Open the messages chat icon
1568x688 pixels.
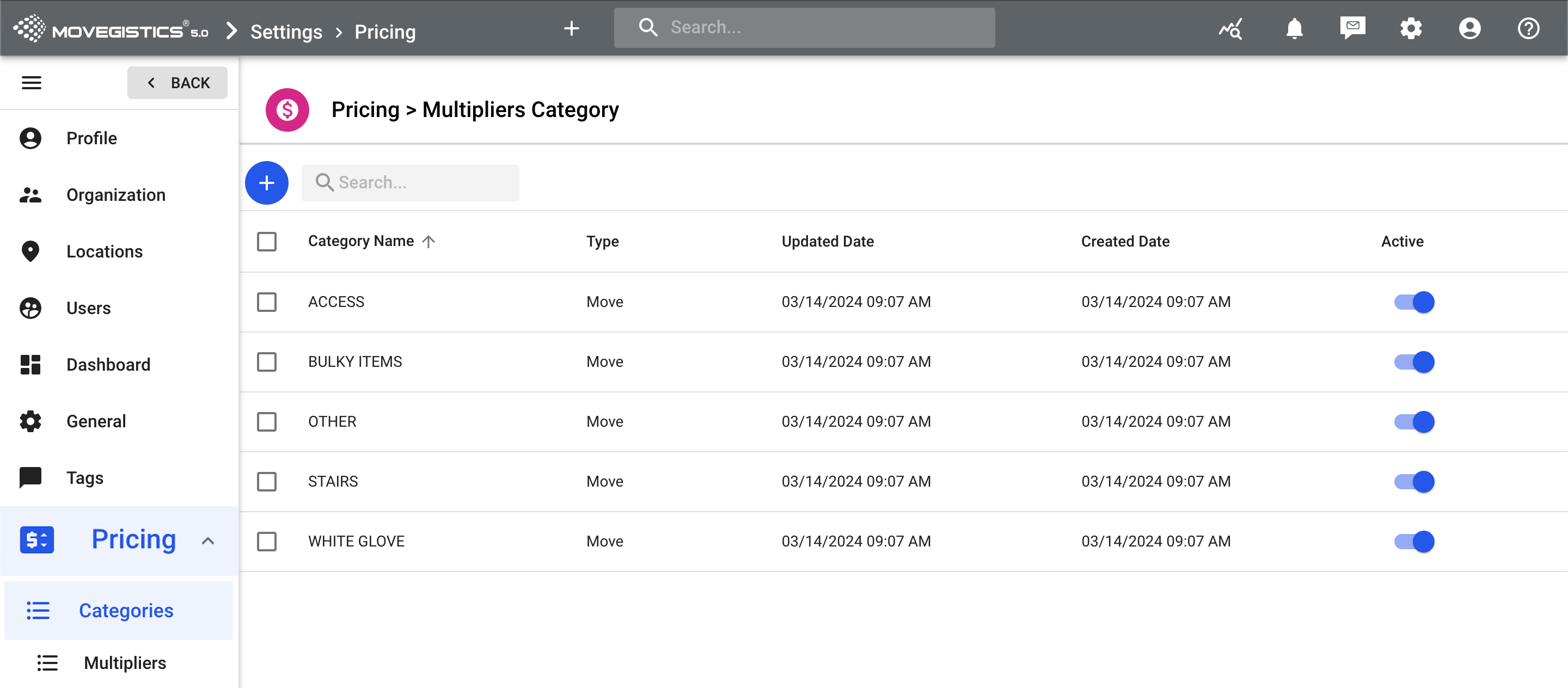point(1352,28)
